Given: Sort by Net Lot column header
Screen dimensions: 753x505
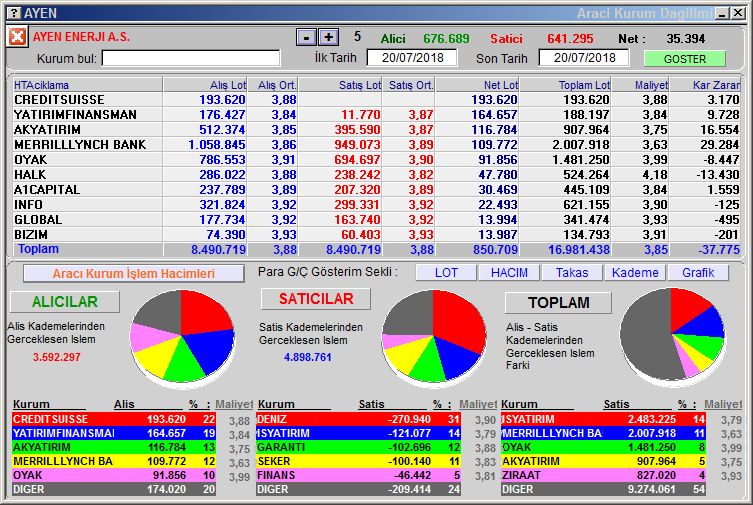Looking at the screenshot, I should click(x=477, y=85).
